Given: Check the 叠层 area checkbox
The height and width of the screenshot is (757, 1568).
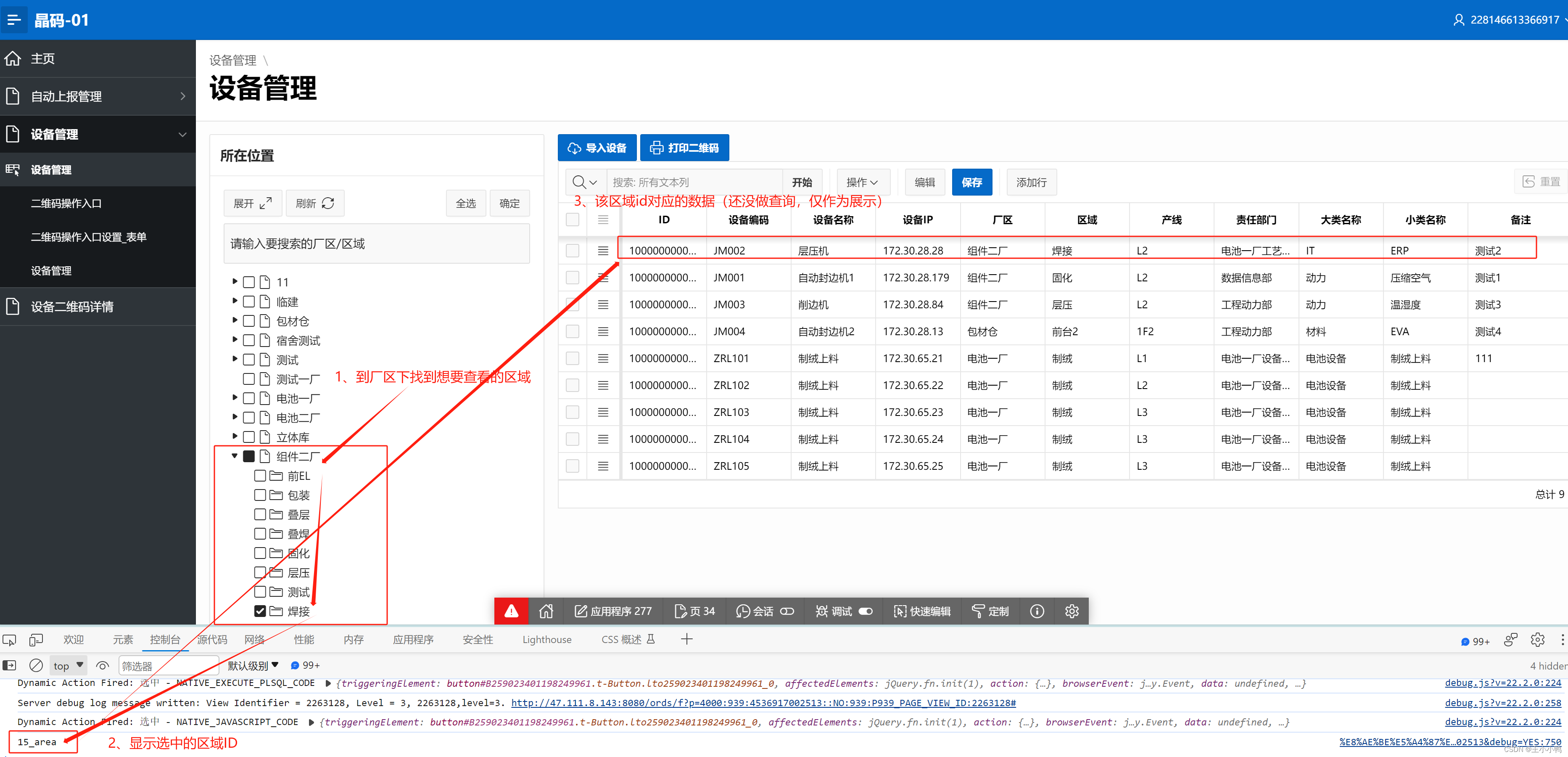Looking at the screenshot, I should 260,515.
